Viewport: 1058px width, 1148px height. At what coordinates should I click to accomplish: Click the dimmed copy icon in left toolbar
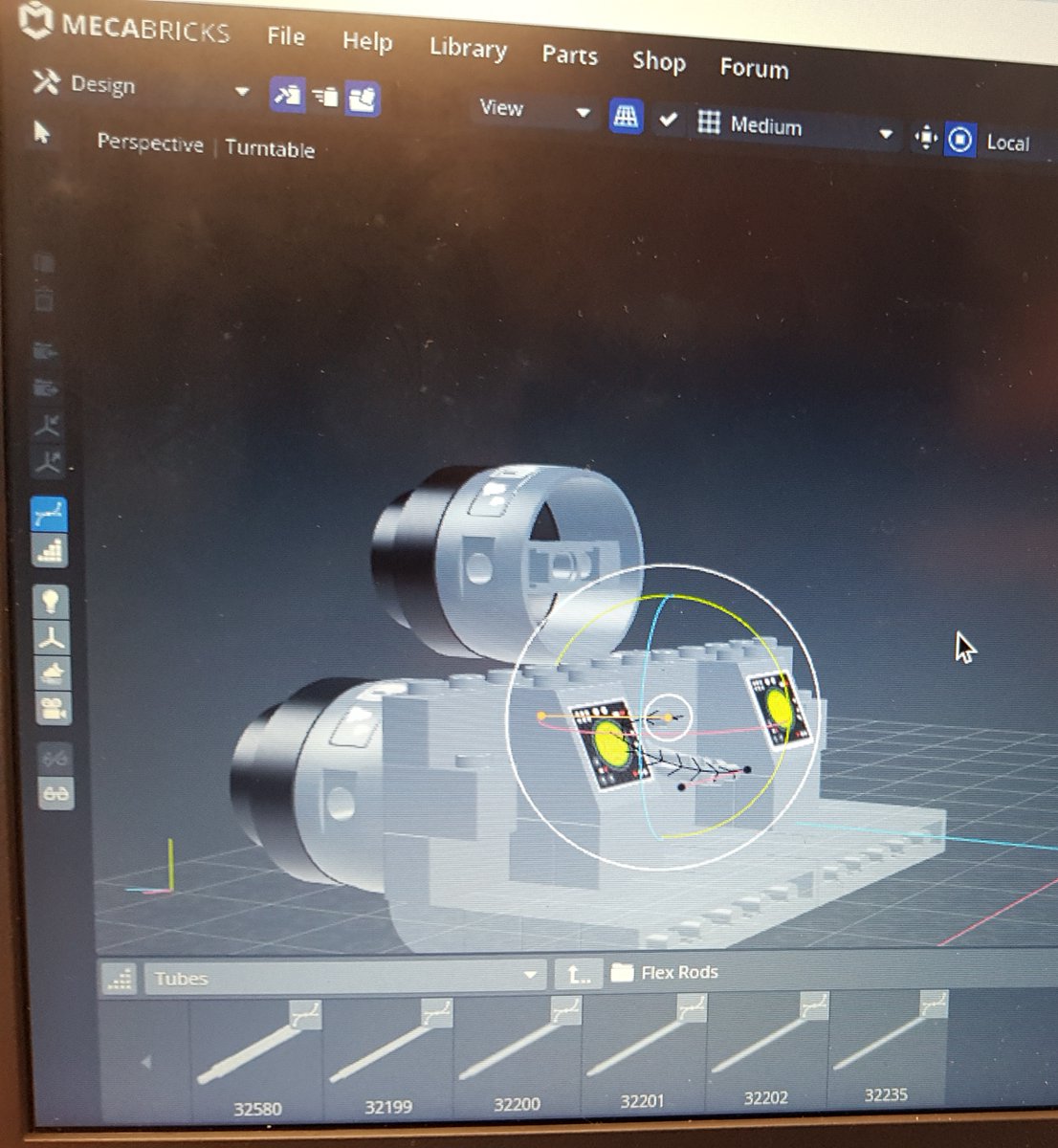click(x=44, y=264)
